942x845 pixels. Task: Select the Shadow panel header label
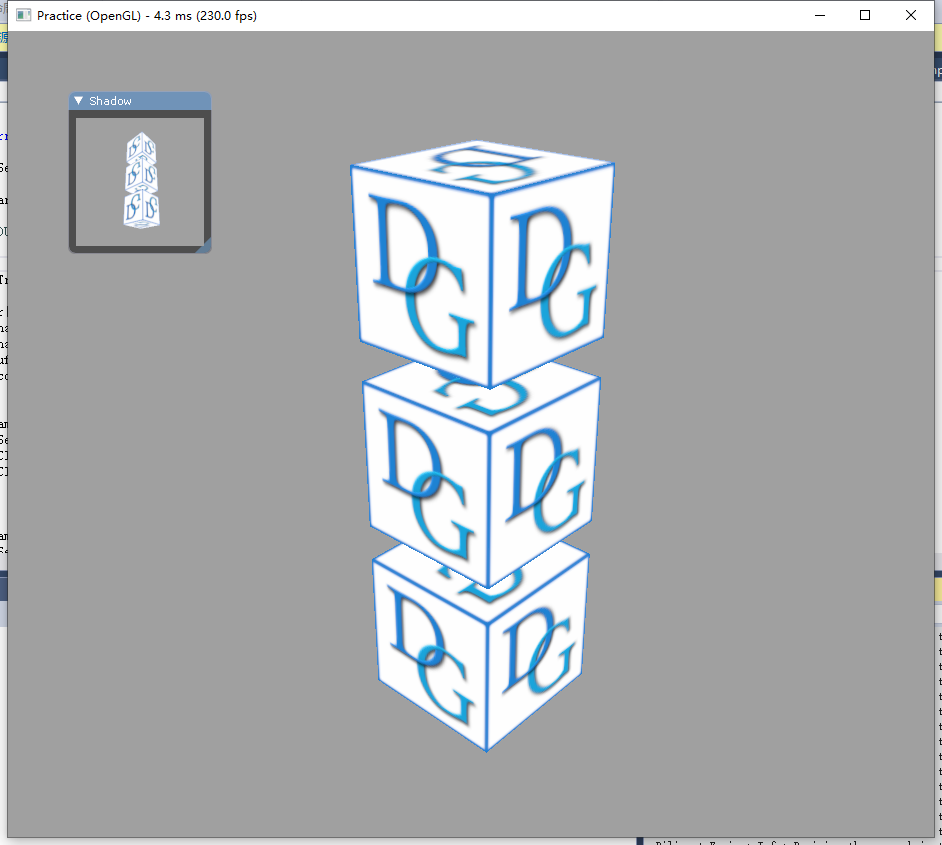click(110, 100)
